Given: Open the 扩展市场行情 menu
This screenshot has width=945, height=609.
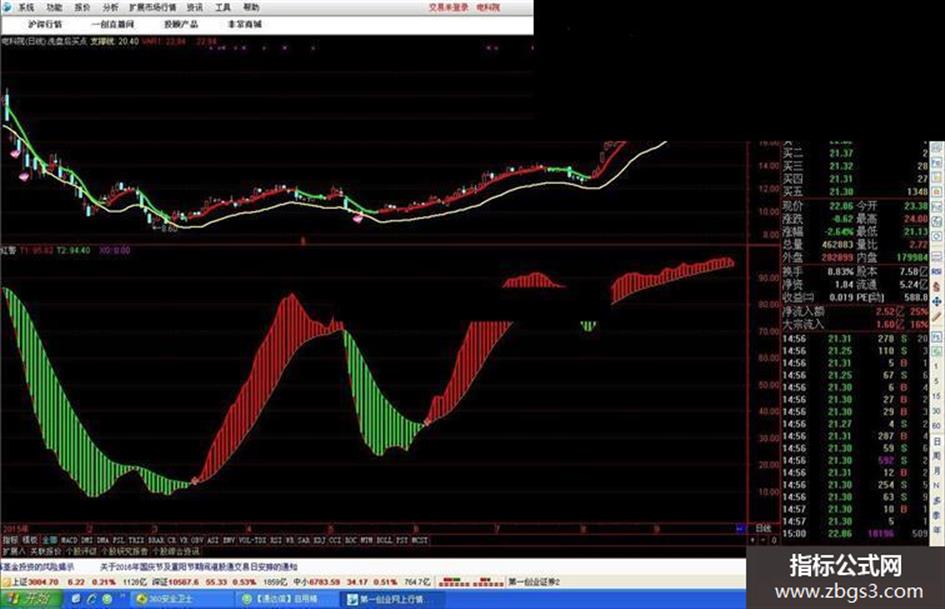Looking at the screenshot, I should coord(152,8).
